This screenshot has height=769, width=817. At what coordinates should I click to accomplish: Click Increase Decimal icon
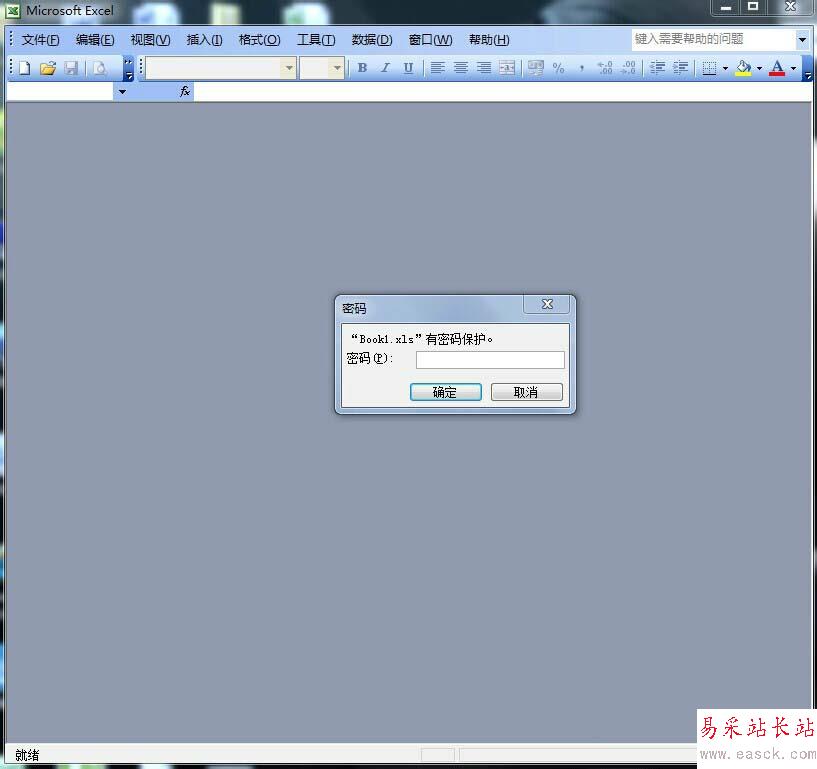coord(605,68)
